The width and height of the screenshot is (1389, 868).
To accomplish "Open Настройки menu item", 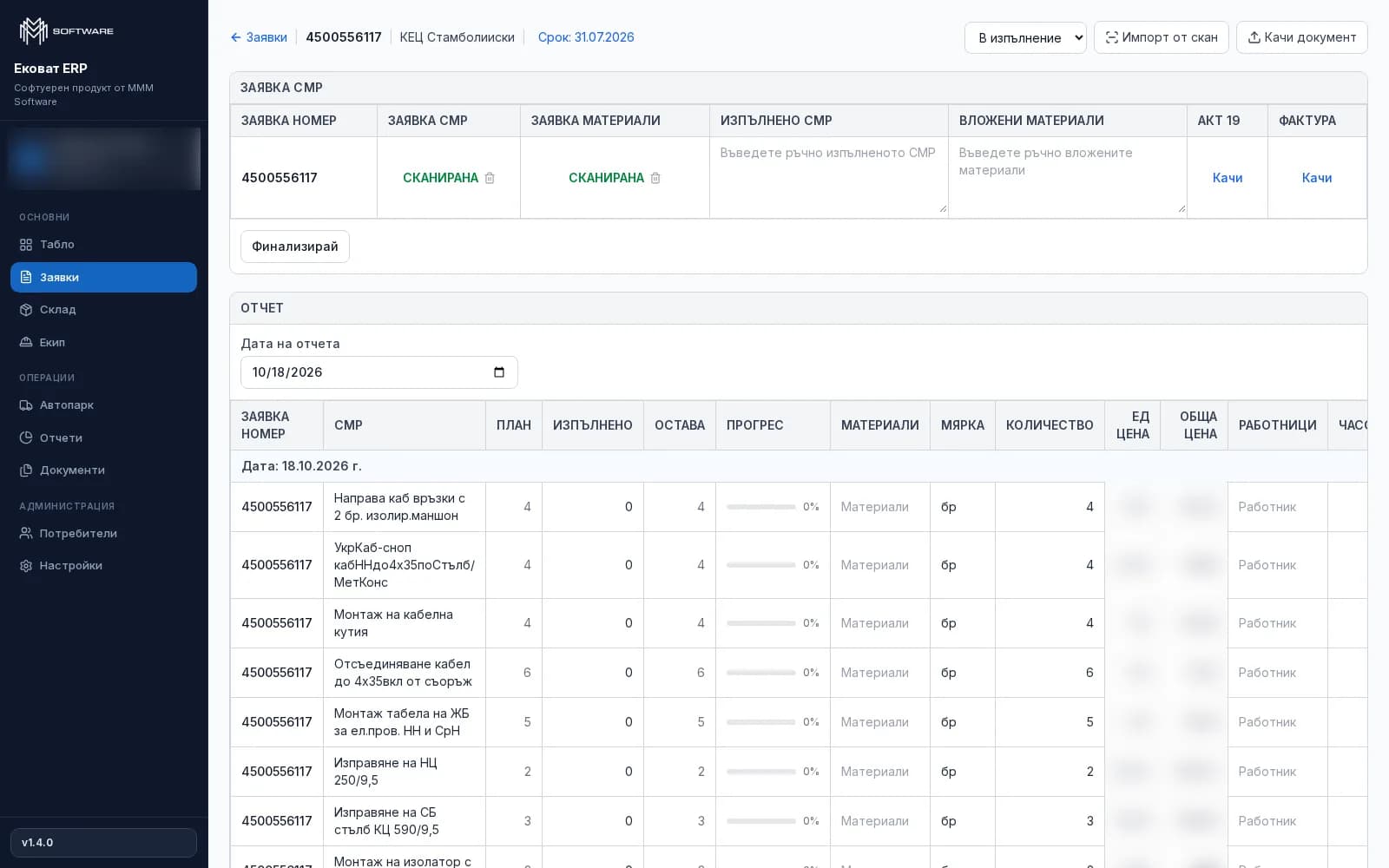I will pyautogui.click(x=103, y=566).
